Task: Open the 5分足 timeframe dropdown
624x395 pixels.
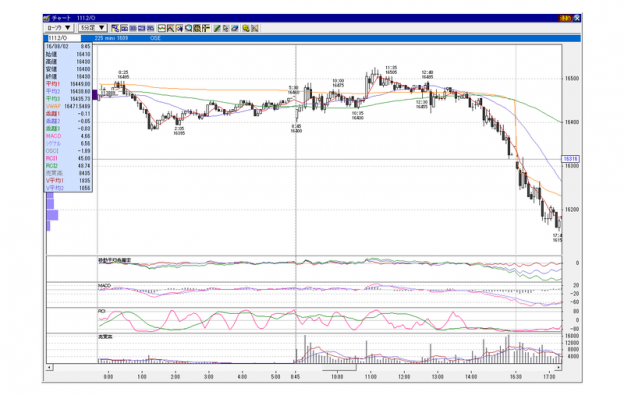Action: coord(93,28)
